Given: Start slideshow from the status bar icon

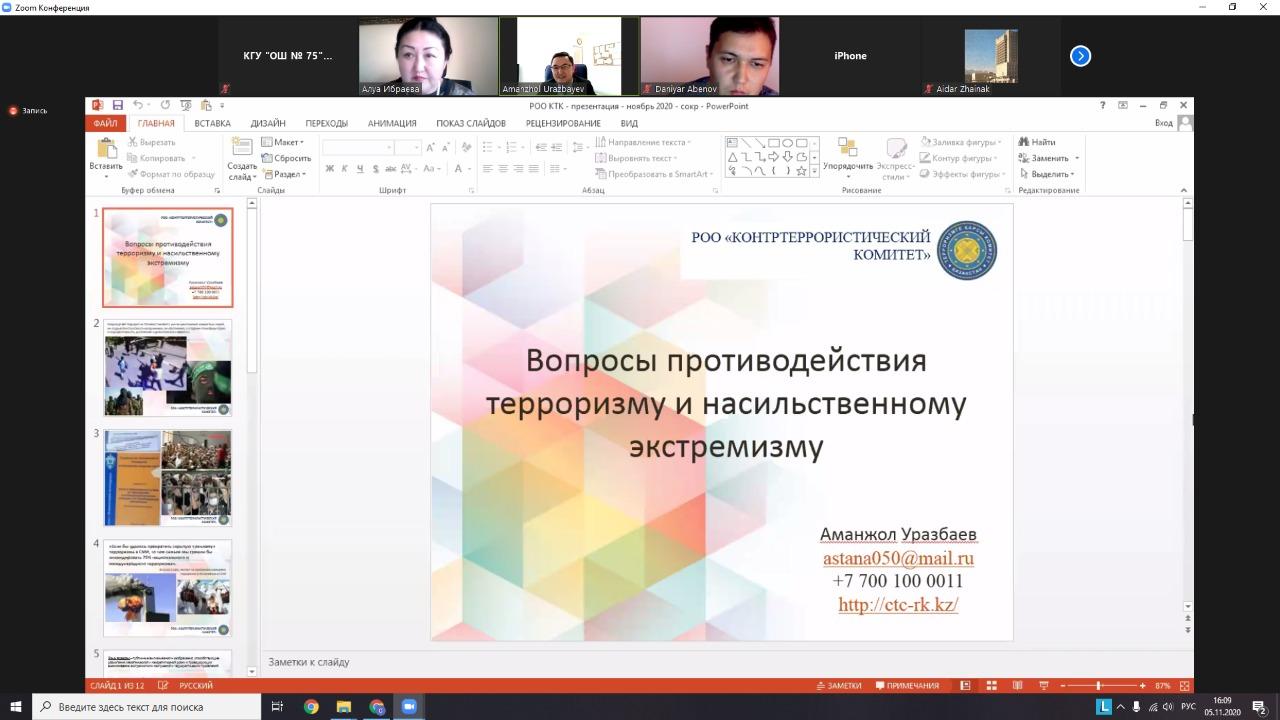Looking at the screenshot, I should 1043,686.
